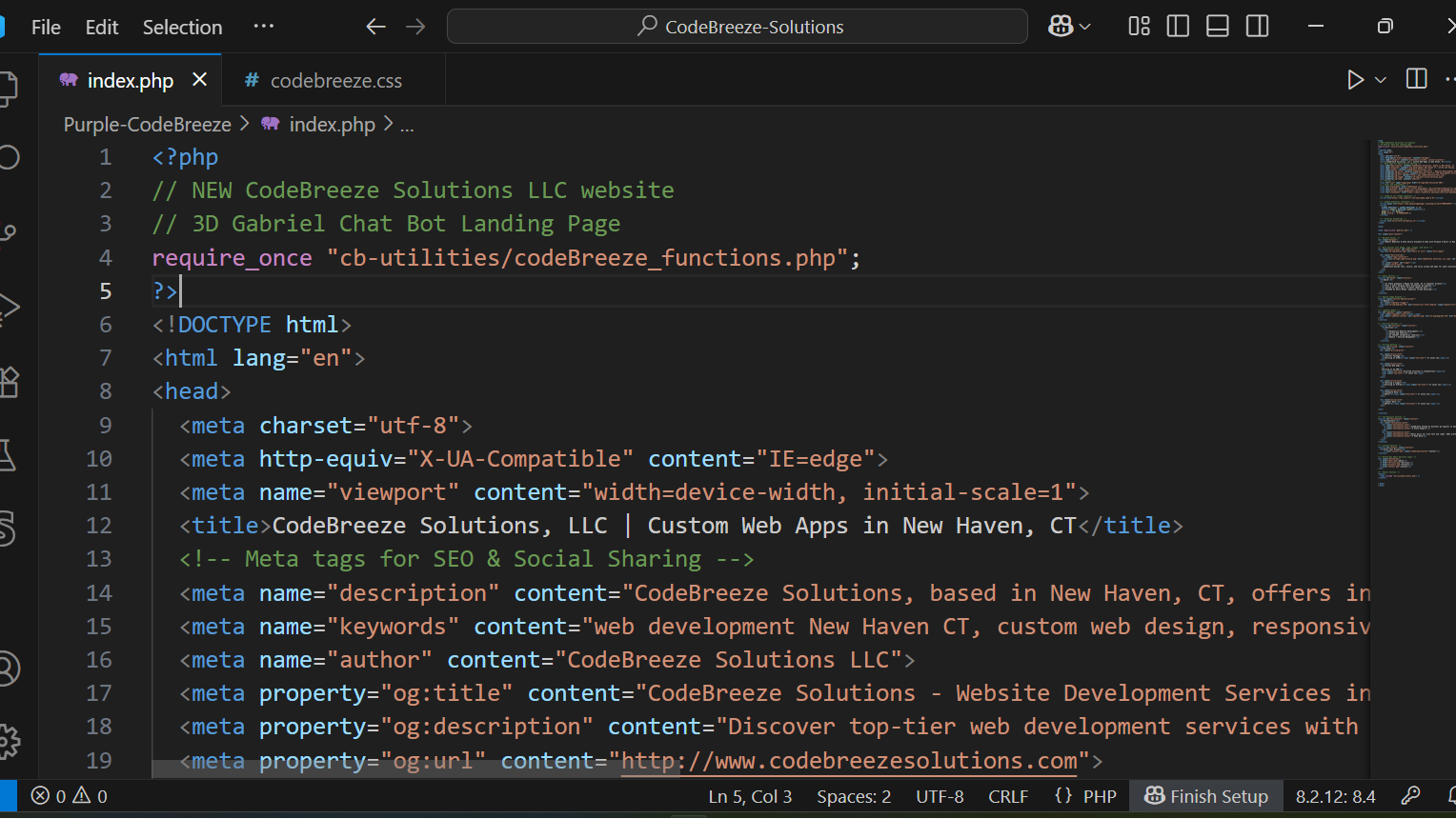
Task: Toggle the Secondary Side Bar
Action: tap(1256, 26)
